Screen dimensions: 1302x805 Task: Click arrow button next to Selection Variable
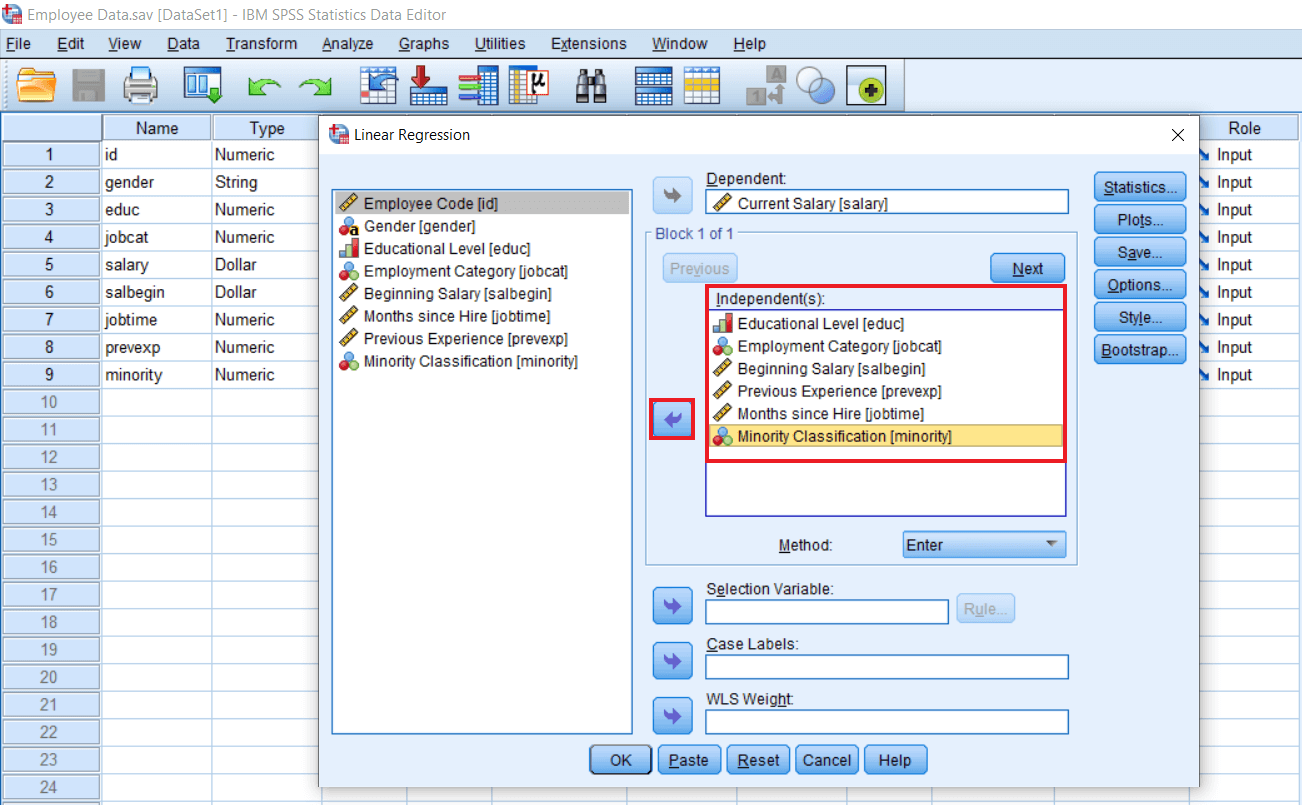(672, 605)
